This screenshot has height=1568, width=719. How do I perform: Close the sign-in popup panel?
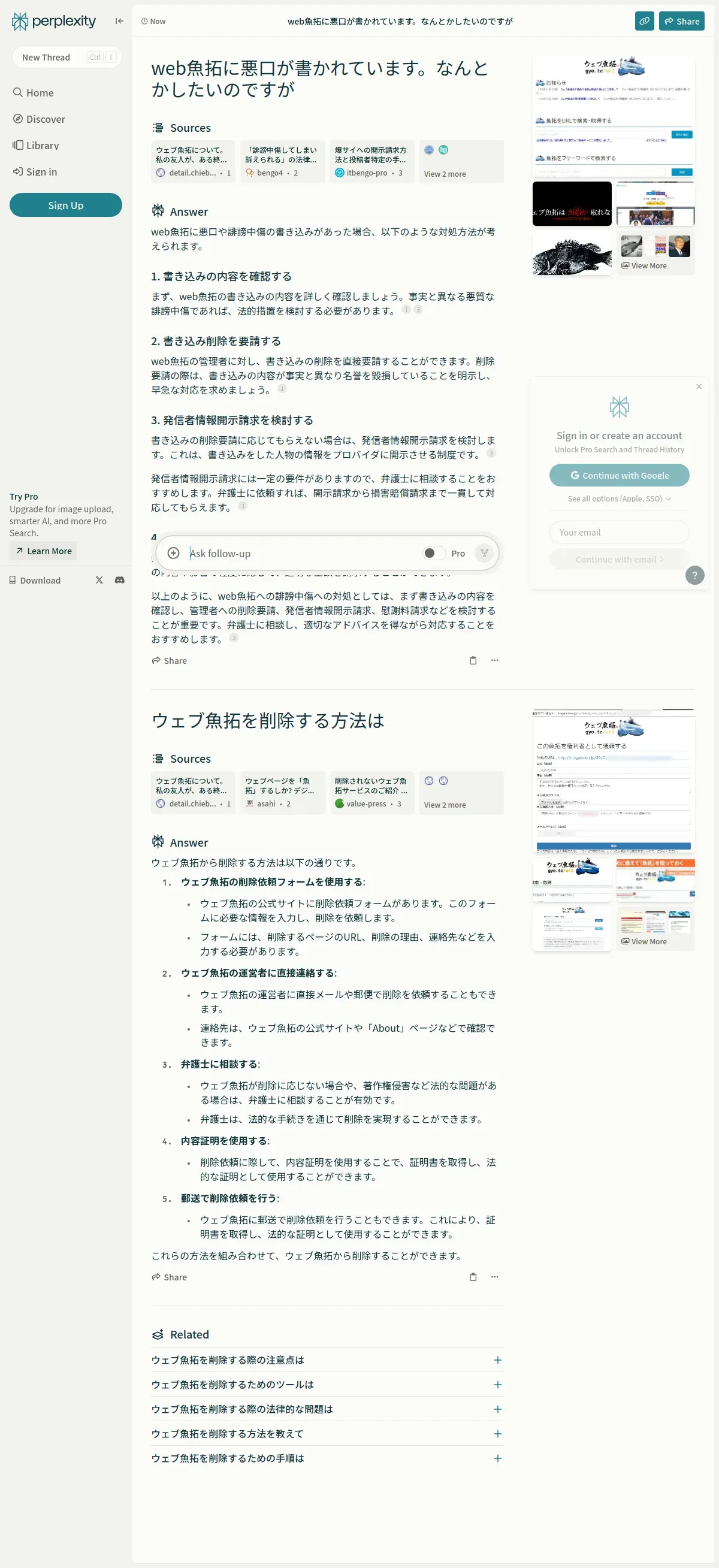[x=699, y=386]
